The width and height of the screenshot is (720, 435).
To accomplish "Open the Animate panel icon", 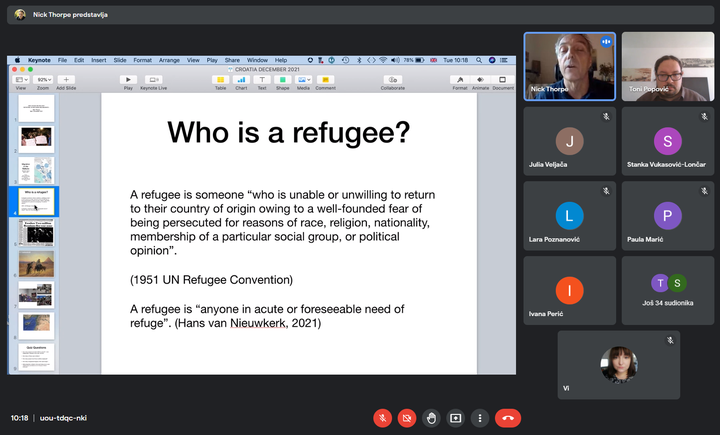I will (481, 79).
